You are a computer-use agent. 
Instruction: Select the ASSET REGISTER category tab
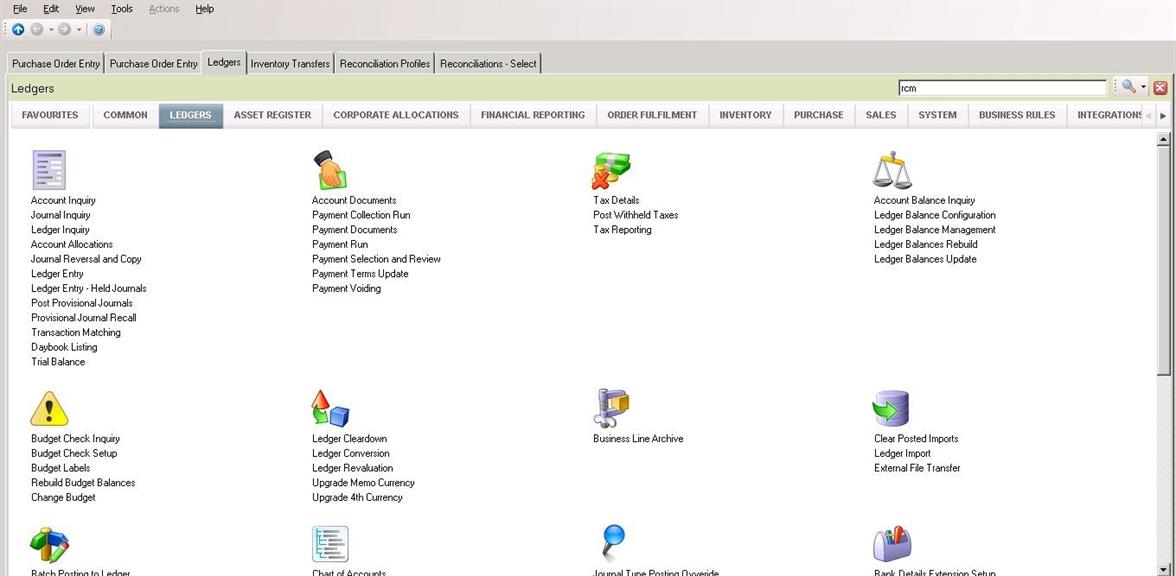[272, 116]
